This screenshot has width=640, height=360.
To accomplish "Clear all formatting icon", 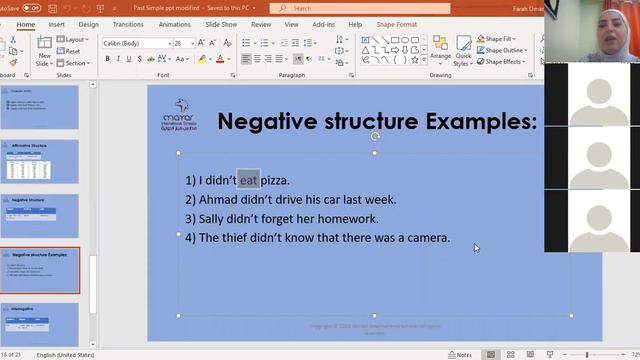I will pyautogui.click(x=227, y=43).
